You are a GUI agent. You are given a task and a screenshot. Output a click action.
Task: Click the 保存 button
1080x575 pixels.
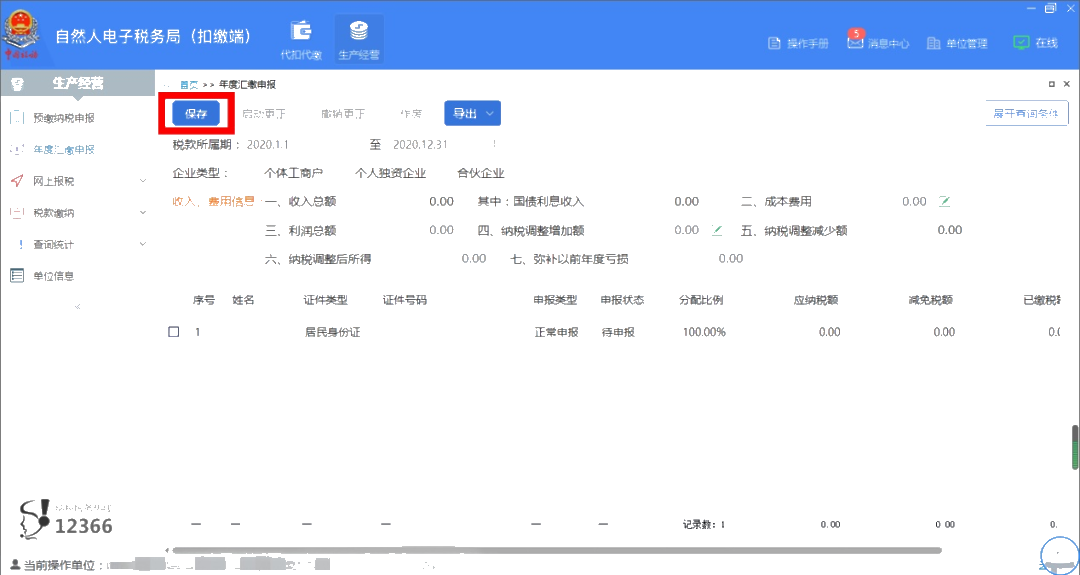196,114
